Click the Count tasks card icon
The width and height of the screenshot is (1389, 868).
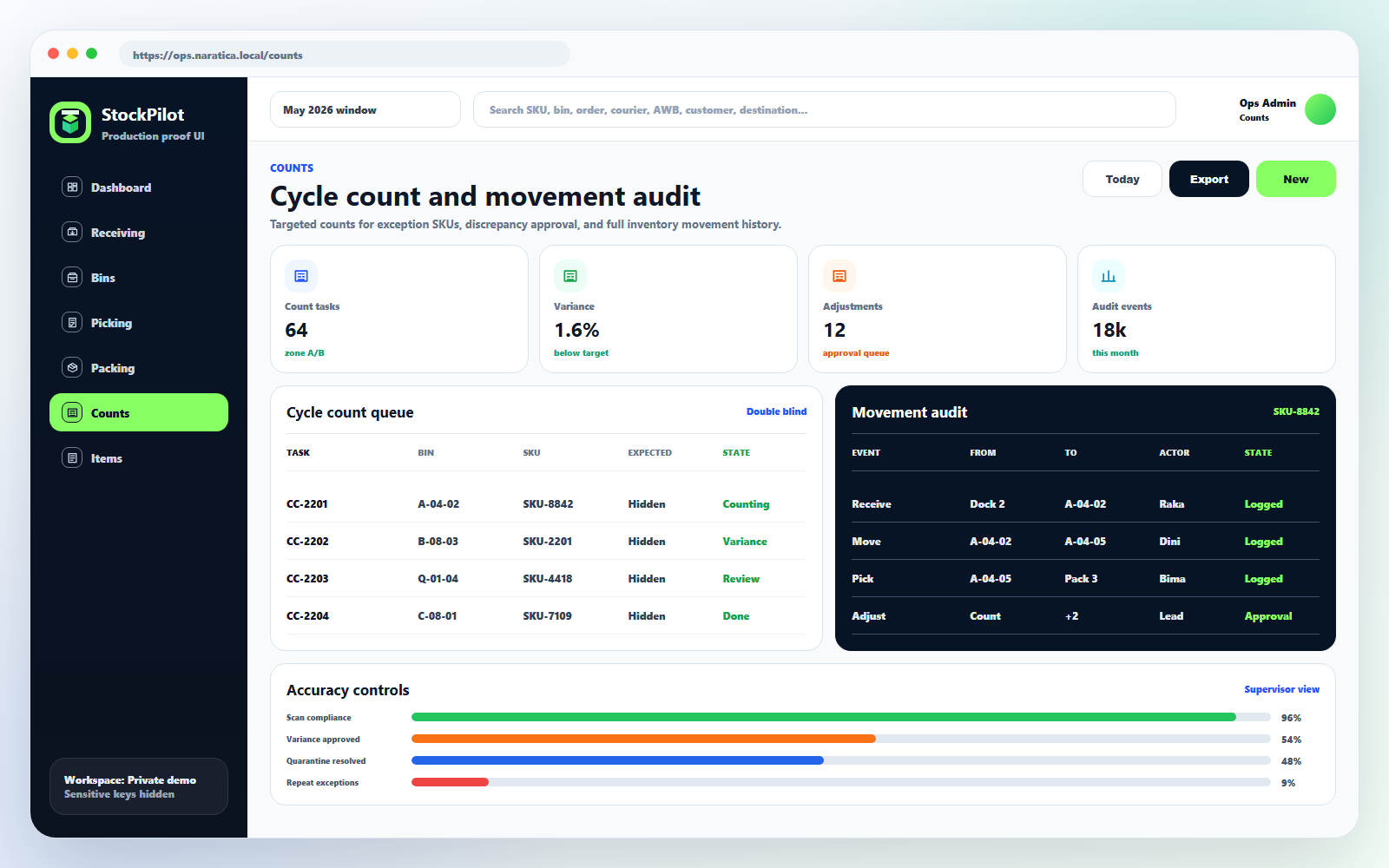[x=301, y=276]
